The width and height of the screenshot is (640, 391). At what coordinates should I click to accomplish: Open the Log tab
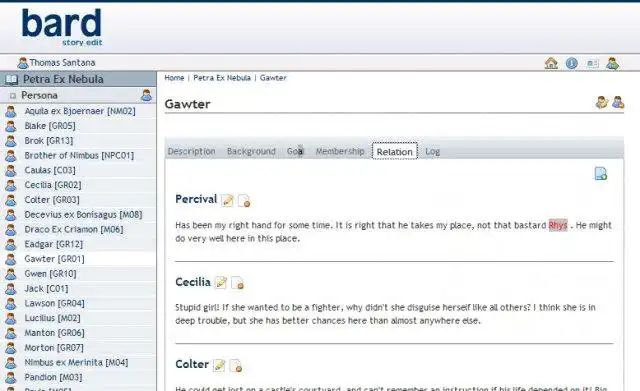pyautogui.click(x=432, y=151)
